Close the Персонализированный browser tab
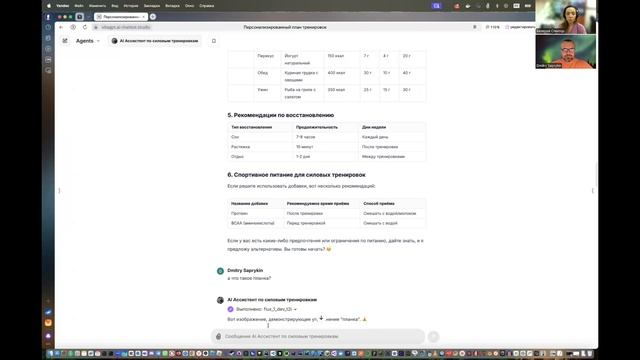The image size is (640, 360). coord(144,17)
